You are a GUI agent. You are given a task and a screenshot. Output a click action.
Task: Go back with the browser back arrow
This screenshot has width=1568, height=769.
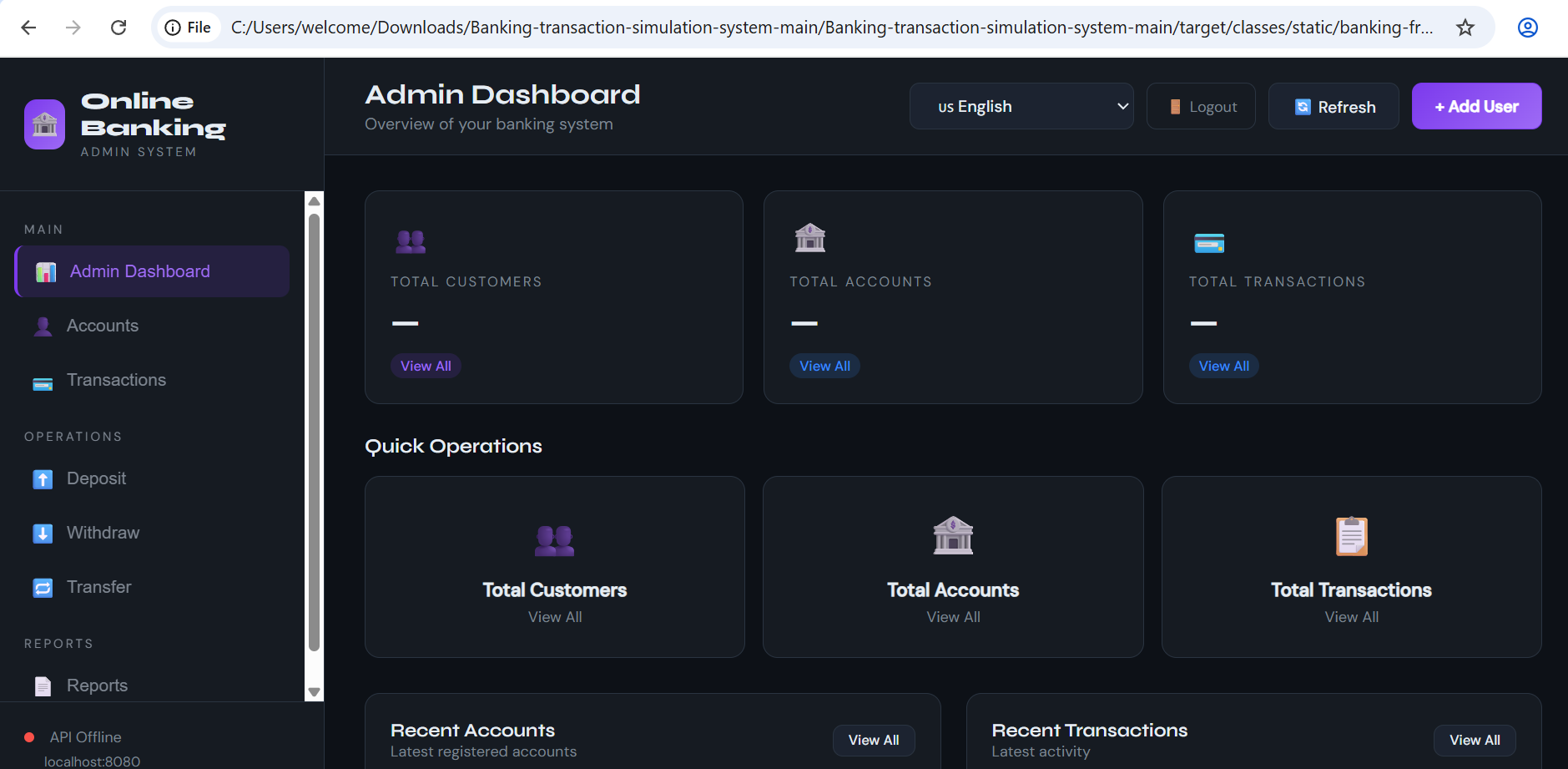[28, 28]
